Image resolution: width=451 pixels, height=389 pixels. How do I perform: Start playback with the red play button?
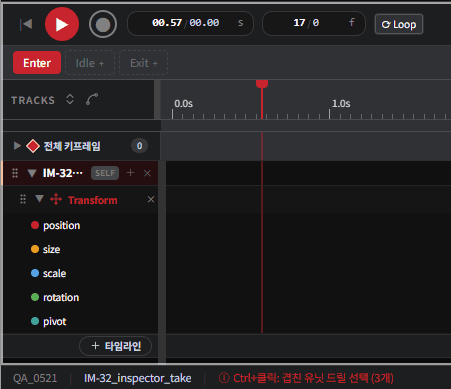pyautogui.click(x=62, y=24)
